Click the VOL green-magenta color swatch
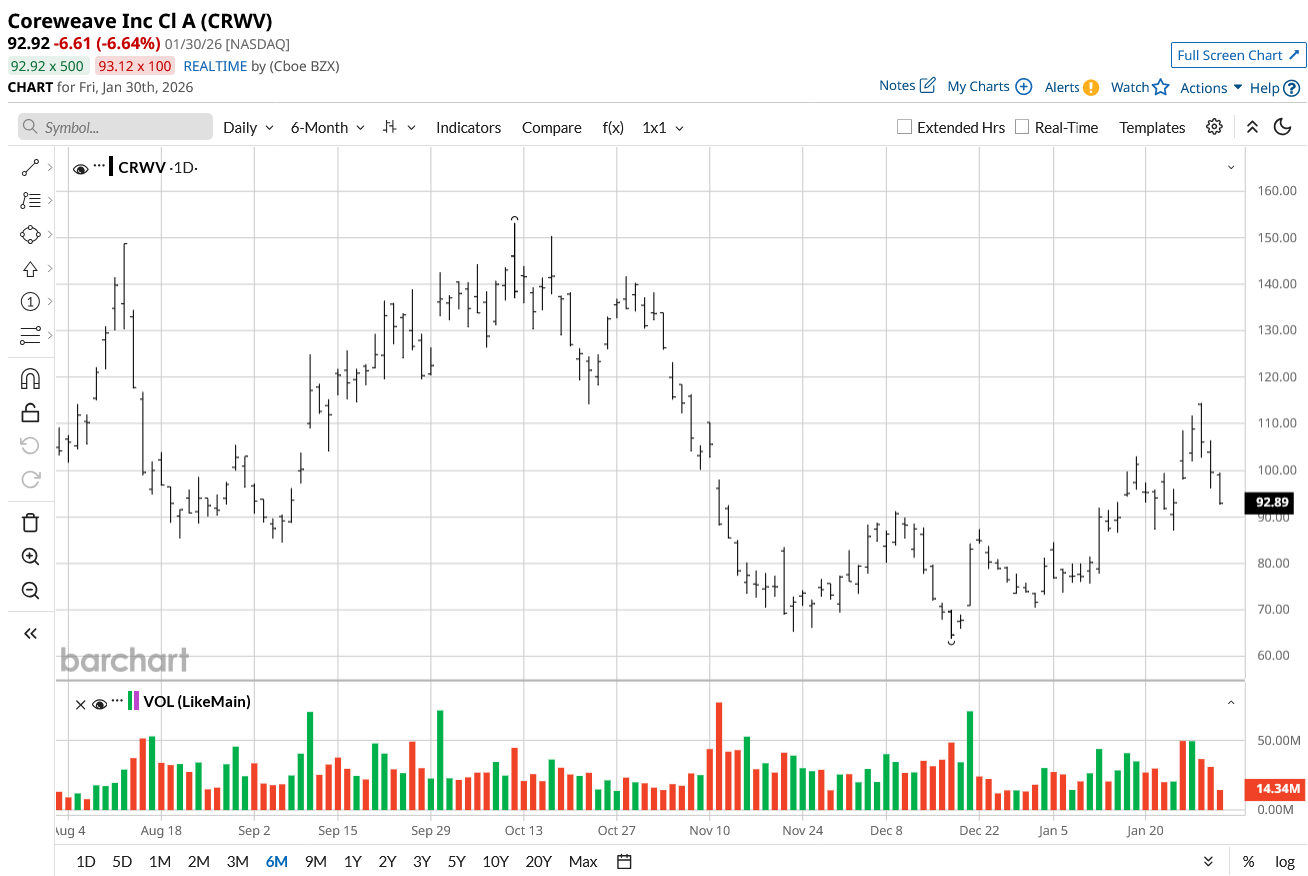This screenshot has width=1308, height=876. (134, 701)
